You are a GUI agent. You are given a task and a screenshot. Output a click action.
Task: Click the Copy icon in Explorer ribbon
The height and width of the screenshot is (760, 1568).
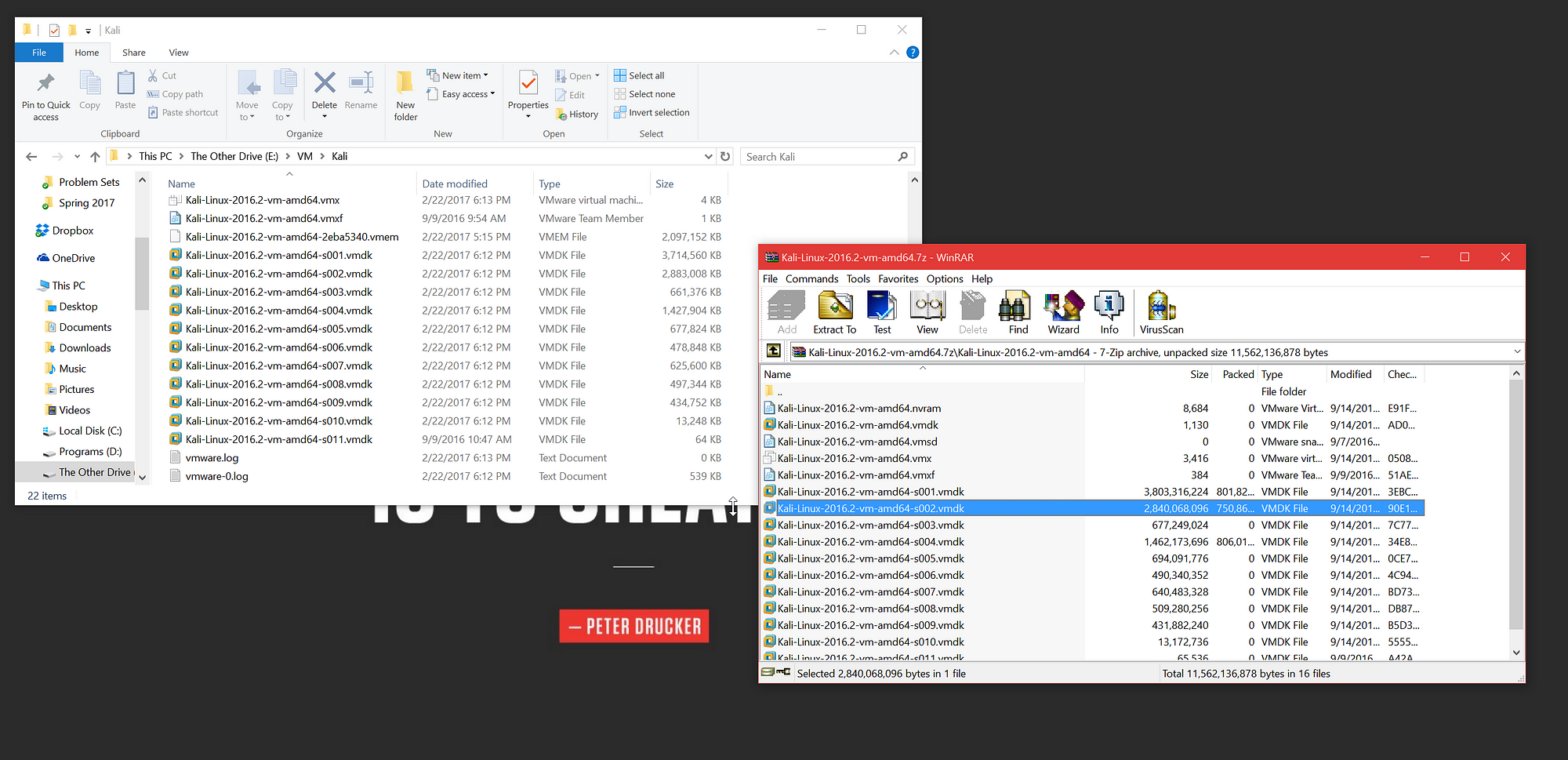[x=89, y=90]
